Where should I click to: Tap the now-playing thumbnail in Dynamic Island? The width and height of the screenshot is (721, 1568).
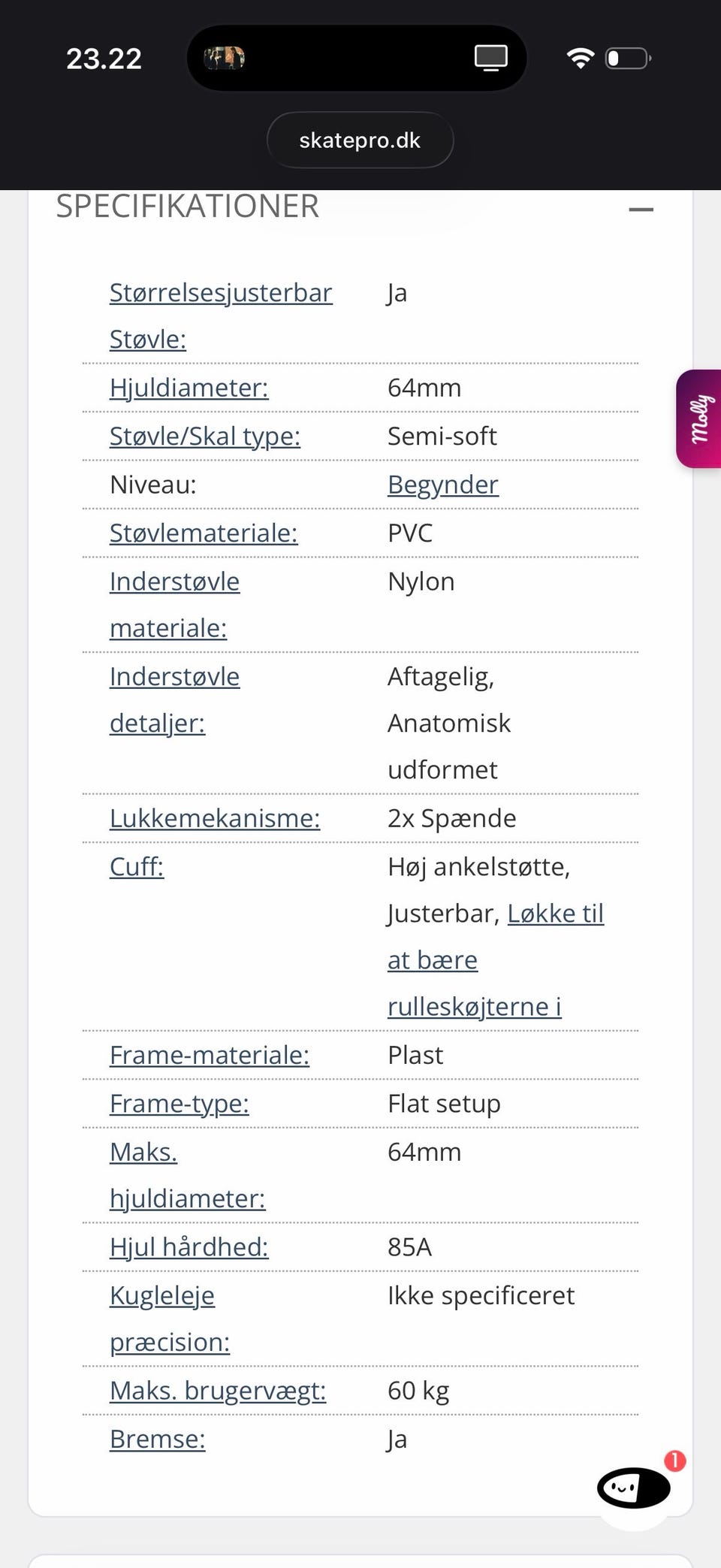pos(225,58)
